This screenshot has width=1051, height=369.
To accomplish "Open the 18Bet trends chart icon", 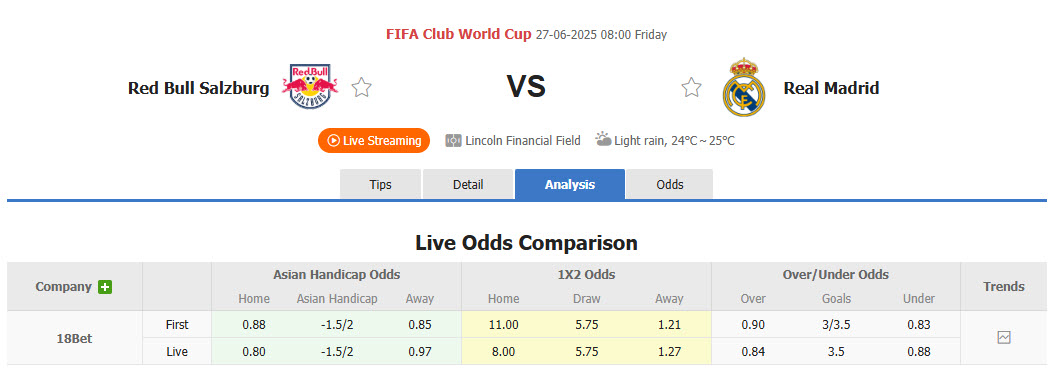I will tap(1003, 338).
